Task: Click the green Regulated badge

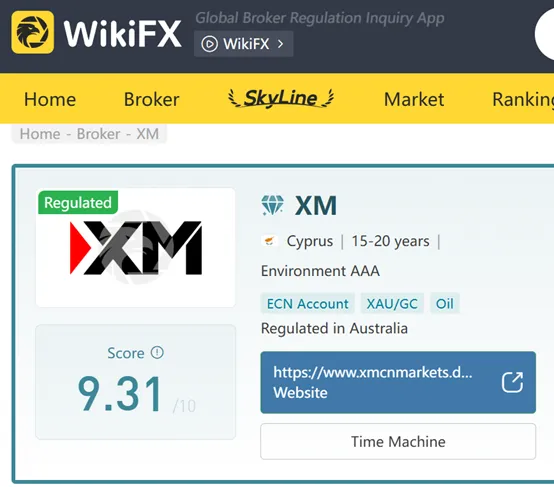Action: click(x=78, y=203)
